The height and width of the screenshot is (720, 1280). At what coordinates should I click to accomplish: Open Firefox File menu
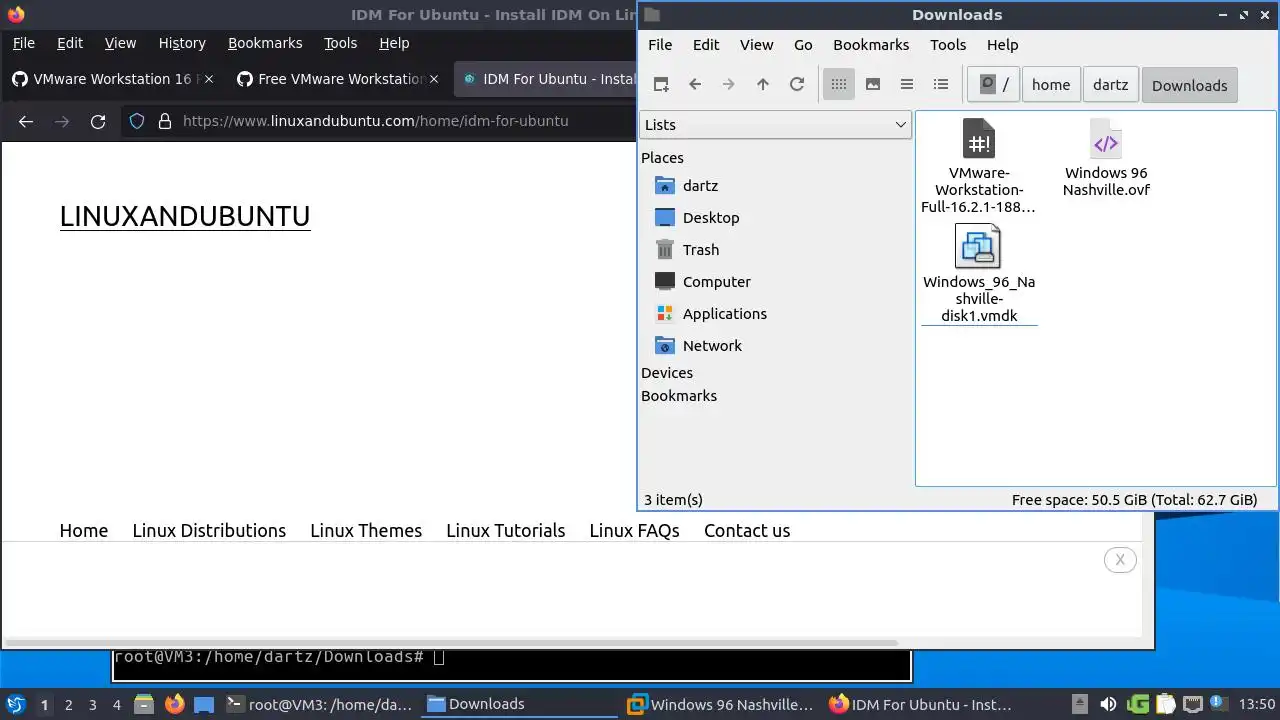click(x=23, y=43)
